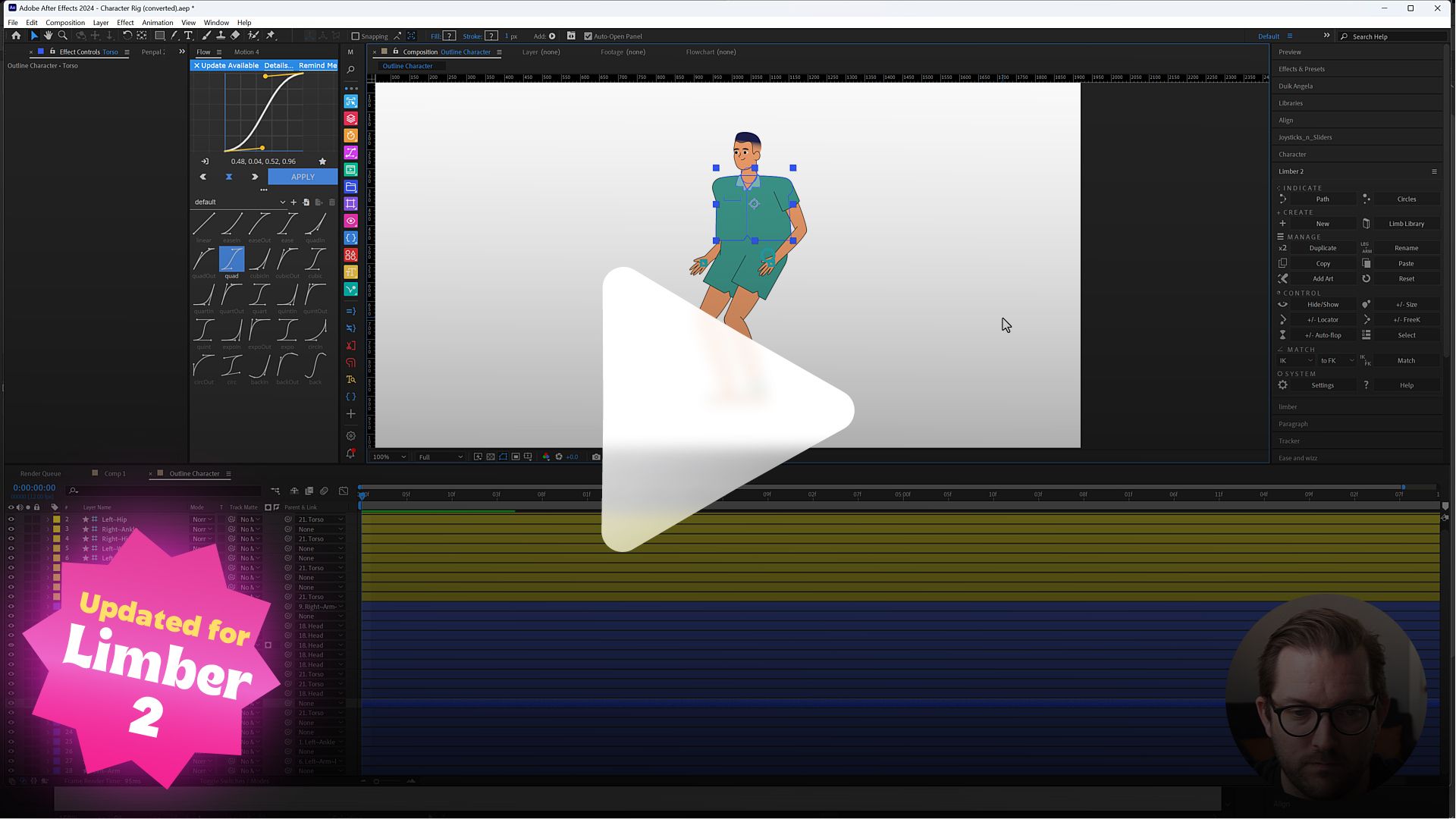Click the Limb Library button
The width and height of the screenshot is (1456, 819).
(x=1406, y=224)
